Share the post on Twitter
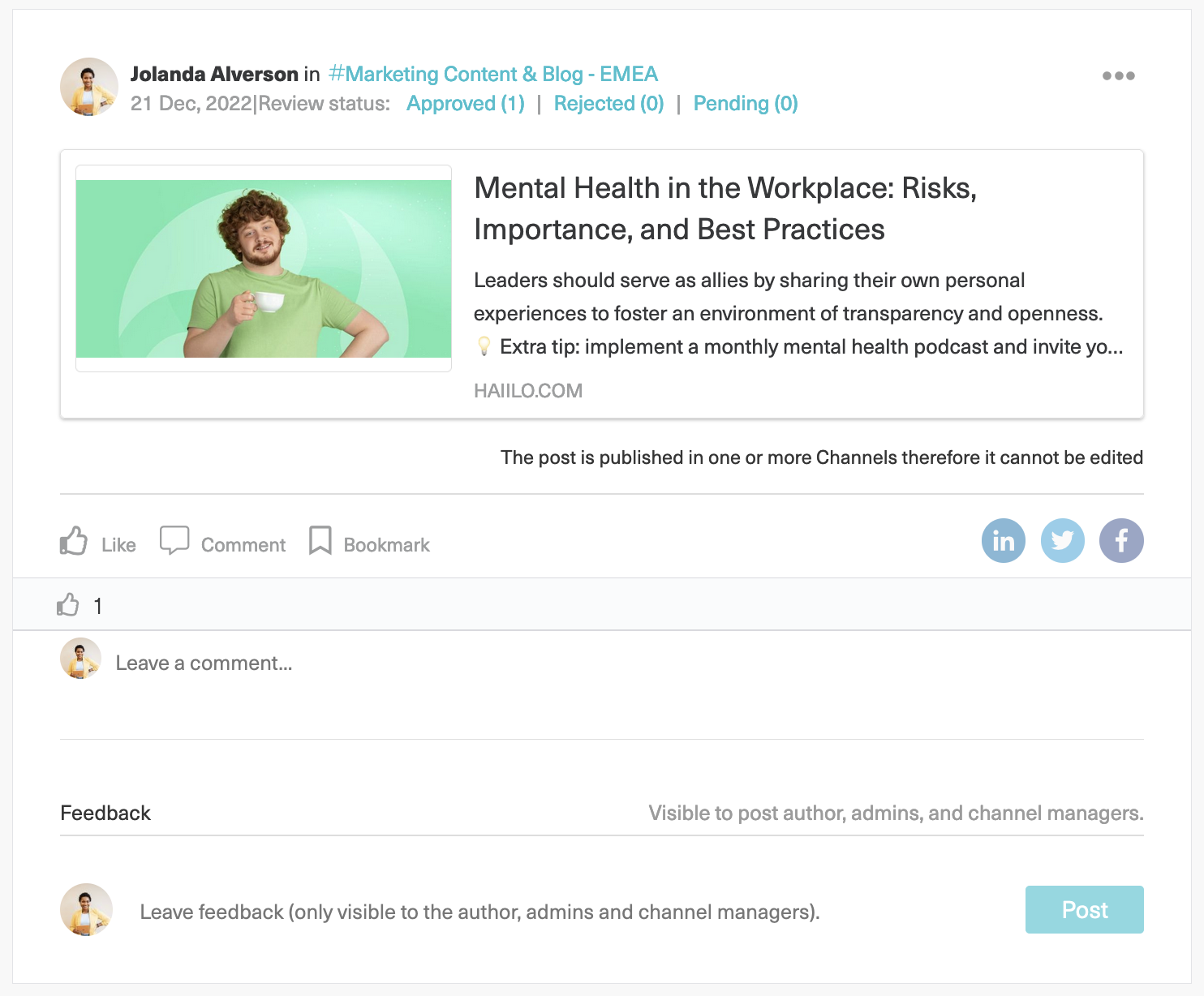Viewport: 1204px width, 996px height. 1063,541
